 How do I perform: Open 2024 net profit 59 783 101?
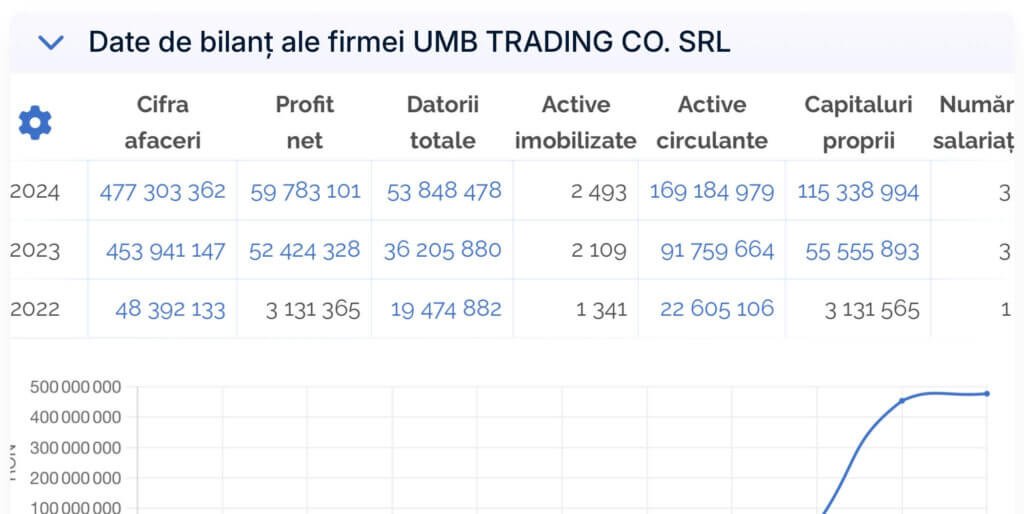coord(305,190)
